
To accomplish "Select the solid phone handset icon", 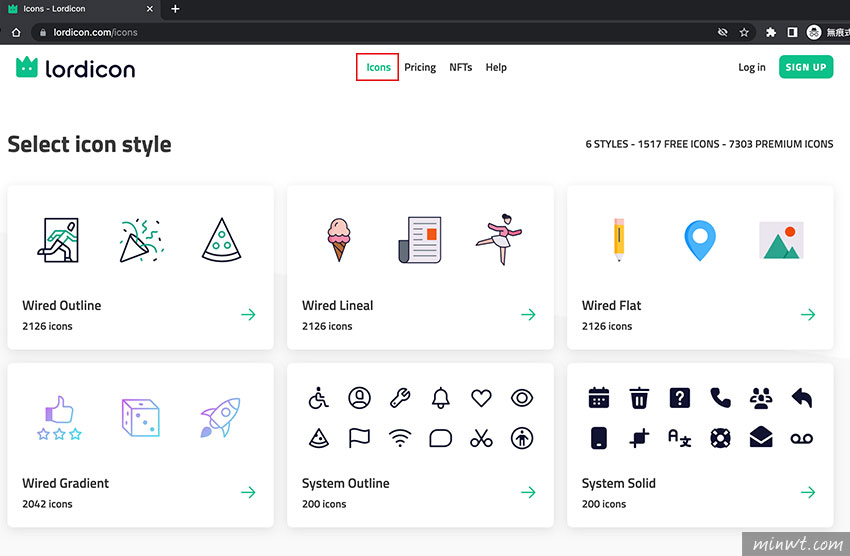I will pyautogui.click(x=720, y=398).
